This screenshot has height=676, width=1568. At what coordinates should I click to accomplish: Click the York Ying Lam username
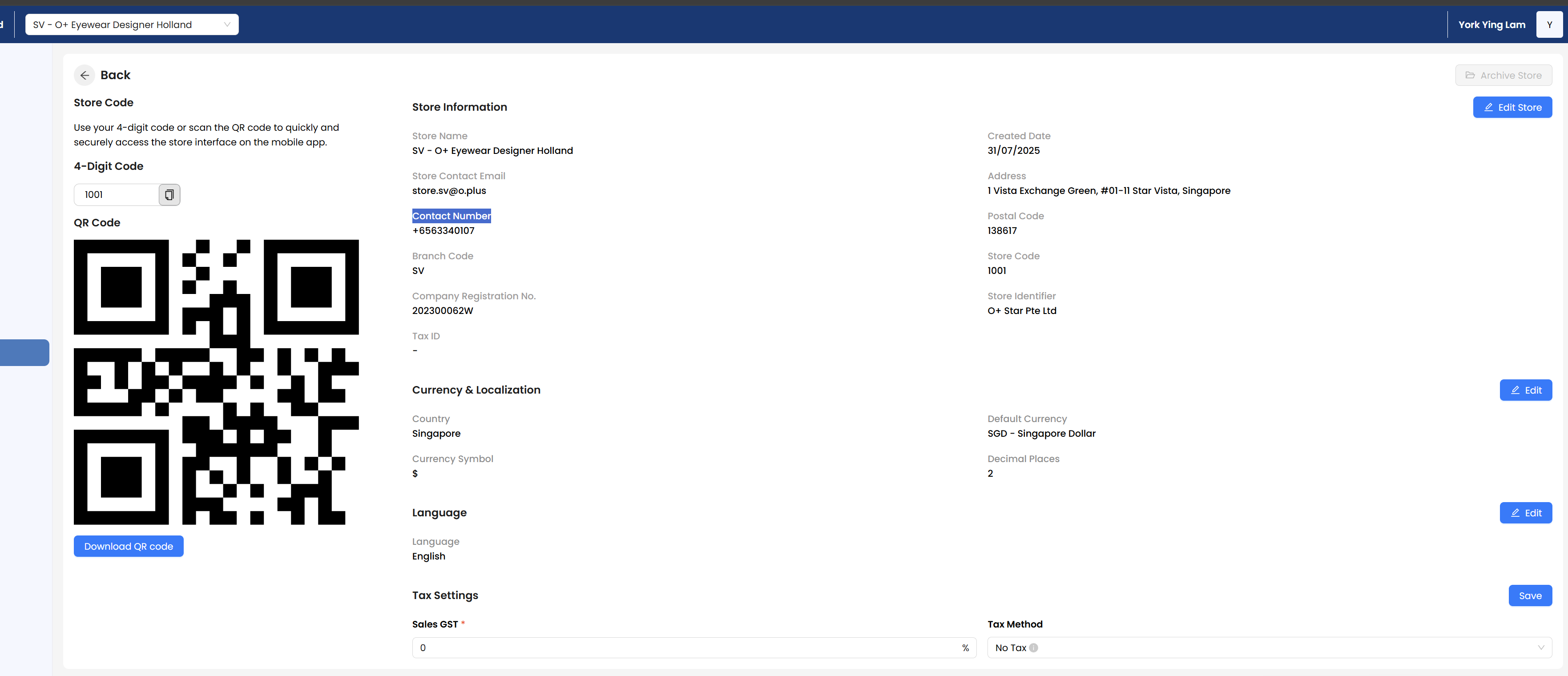1492,25
